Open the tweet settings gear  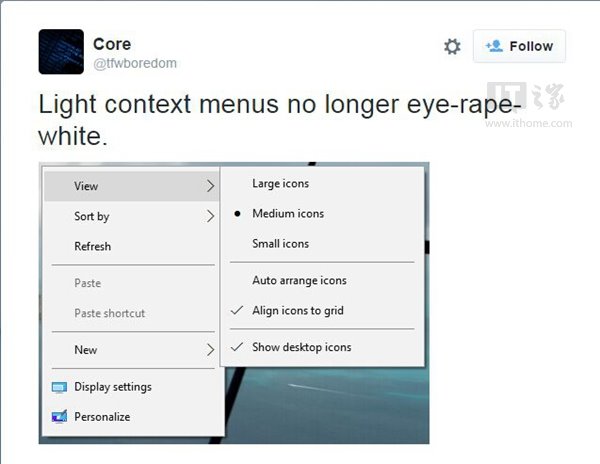point(452,46)
